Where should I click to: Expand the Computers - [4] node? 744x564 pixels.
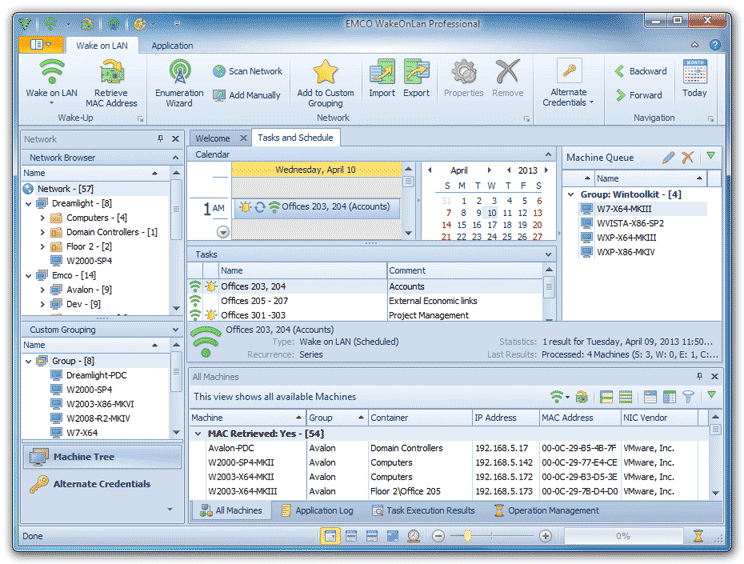click(x=42, y=218)
